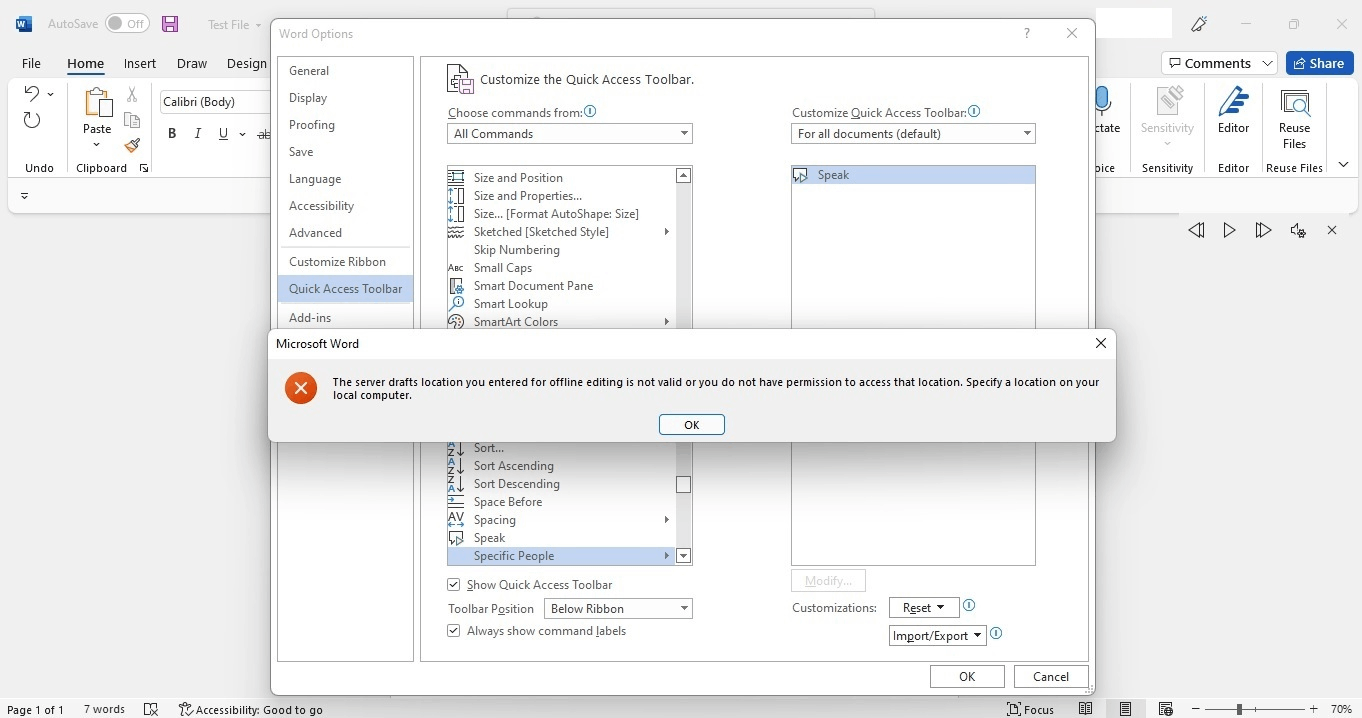
Task: Click the Cut scissors icon
Action: pyautogui.click(x=132, y=95)
